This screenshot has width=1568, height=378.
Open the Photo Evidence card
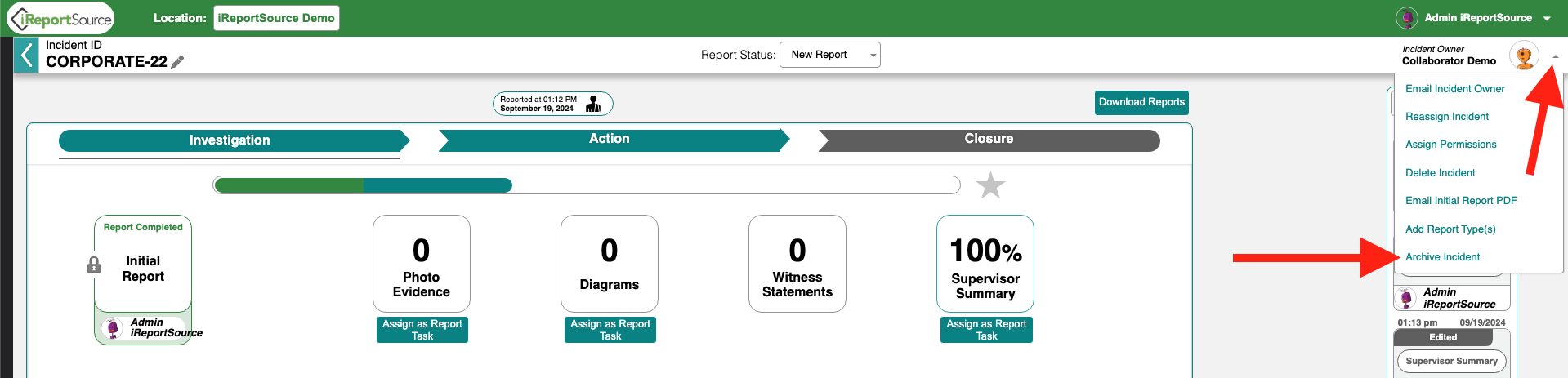422,264
